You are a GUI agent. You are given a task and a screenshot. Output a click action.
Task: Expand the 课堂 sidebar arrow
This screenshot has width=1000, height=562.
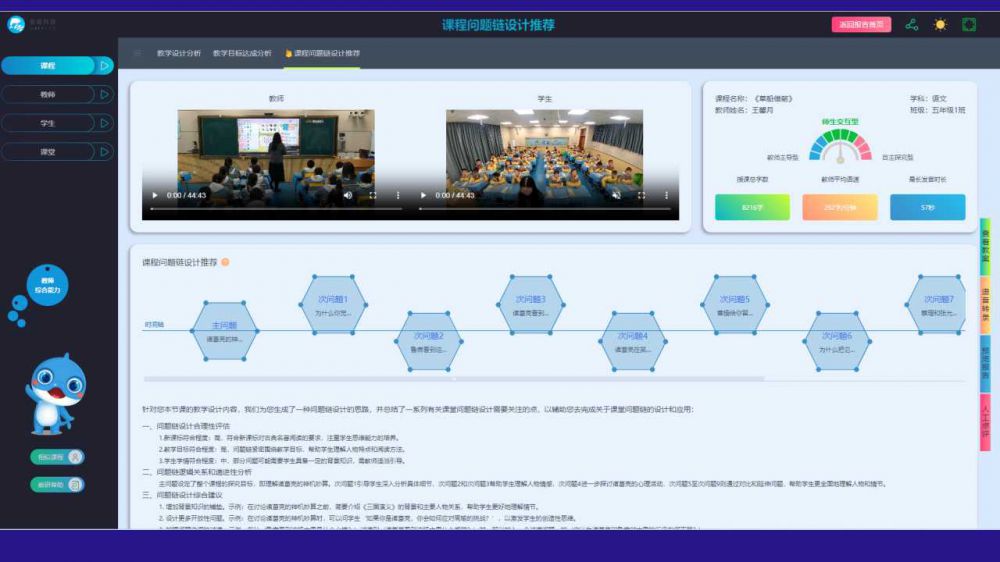point(105,152)
